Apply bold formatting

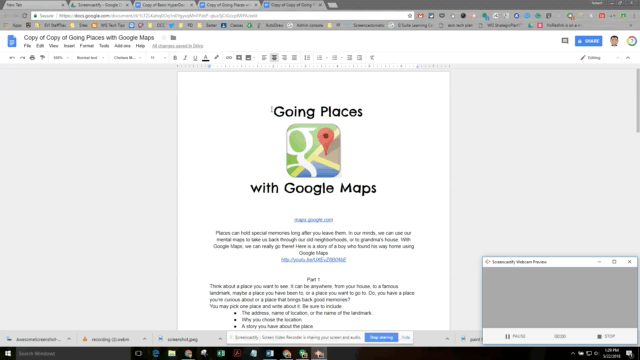click(175, 58)
